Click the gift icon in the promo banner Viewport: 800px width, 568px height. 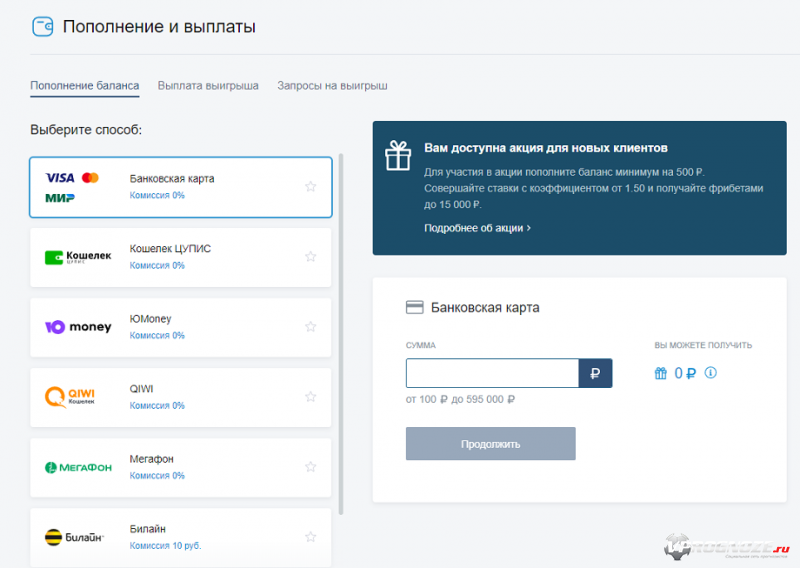[x=399, y=155]
